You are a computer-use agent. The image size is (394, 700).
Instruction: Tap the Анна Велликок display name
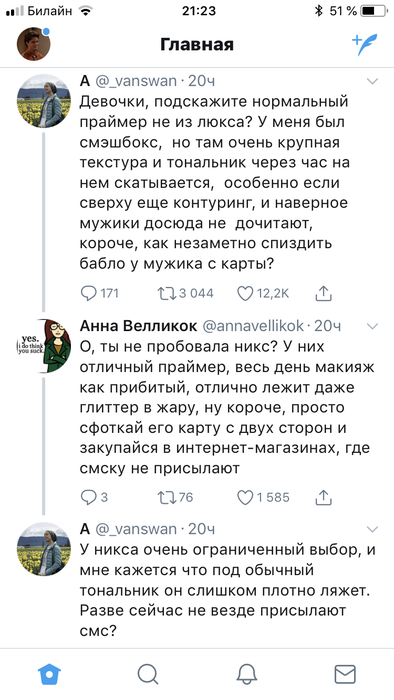coord(138,326)
